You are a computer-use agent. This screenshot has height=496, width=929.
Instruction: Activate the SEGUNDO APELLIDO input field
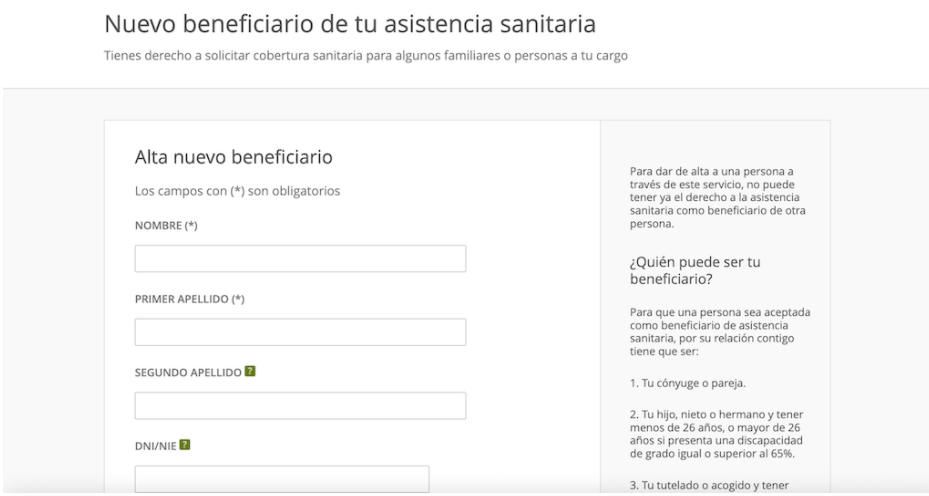300,405
